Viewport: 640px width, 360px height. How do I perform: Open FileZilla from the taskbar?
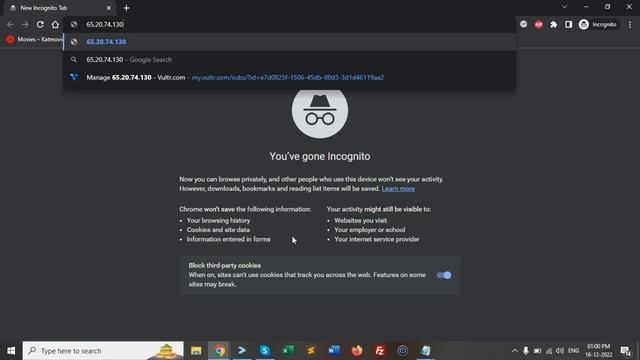click(x=380, y=351)
